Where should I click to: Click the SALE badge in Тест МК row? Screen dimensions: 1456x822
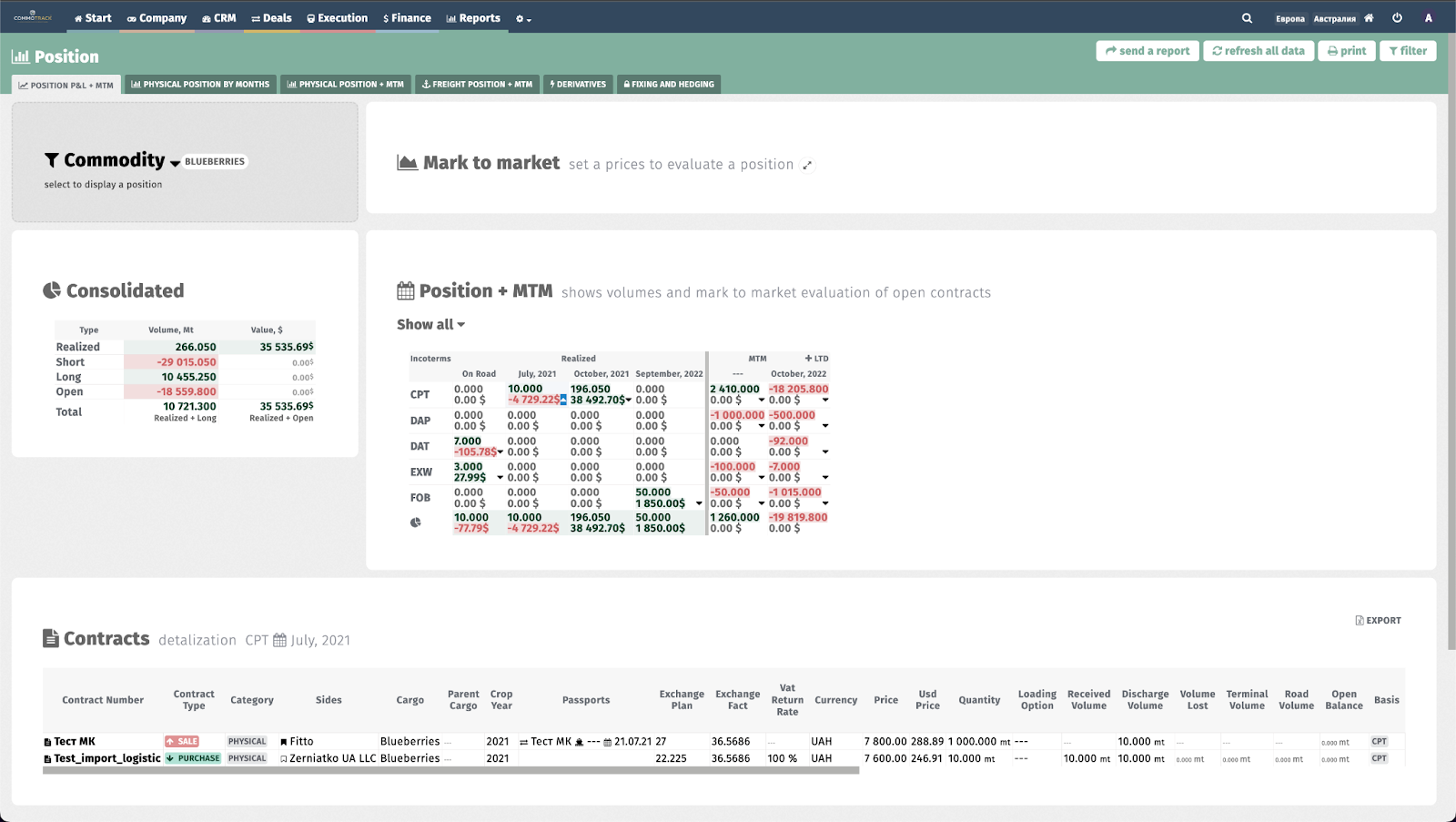coord(182,742)
